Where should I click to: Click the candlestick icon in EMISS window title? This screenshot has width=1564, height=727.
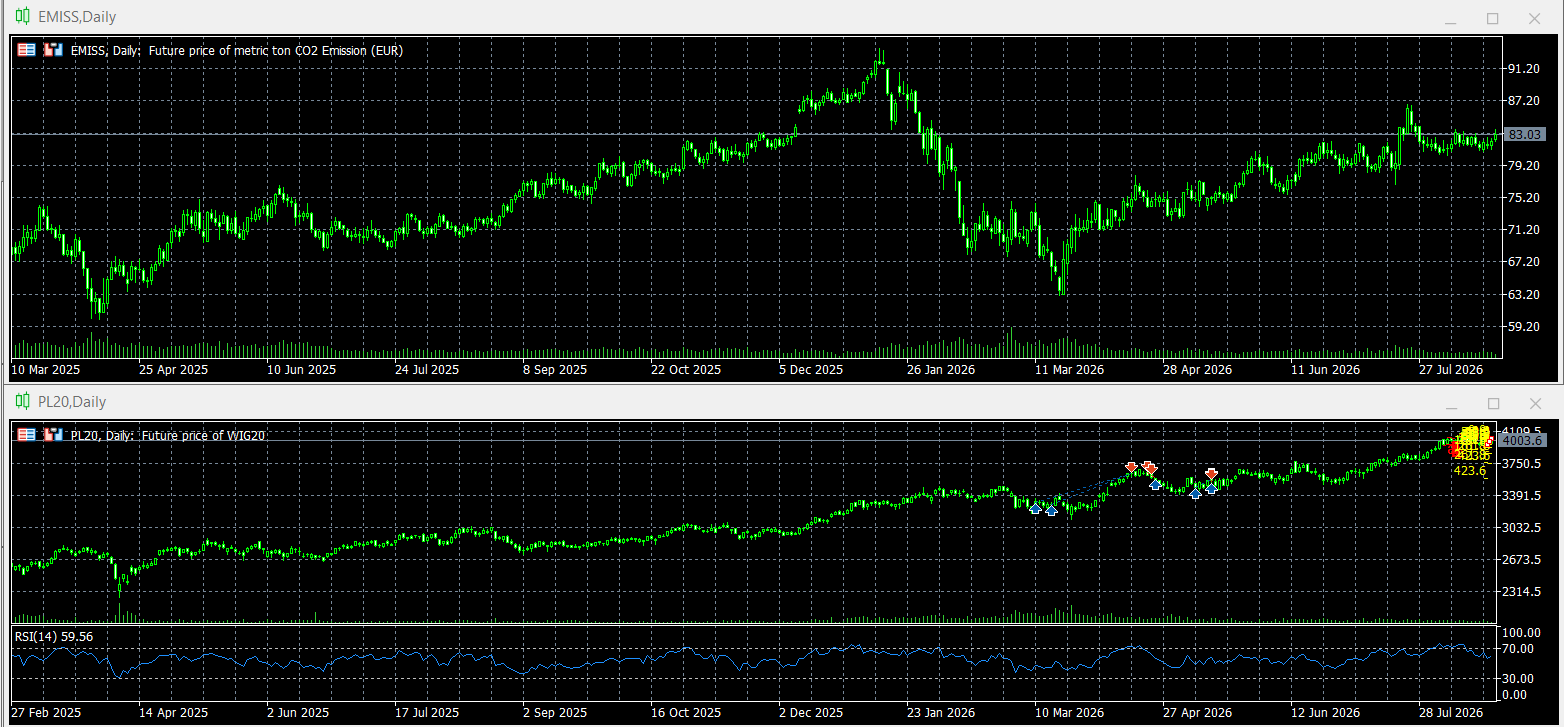[22, 17]
